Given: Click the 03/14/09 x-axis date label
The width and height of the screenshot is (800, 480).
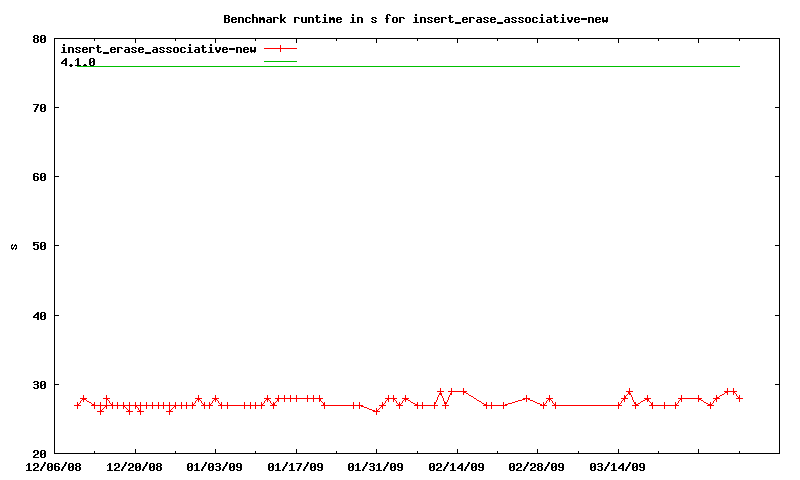Looking at the screenshot, I should coord(618,466).
